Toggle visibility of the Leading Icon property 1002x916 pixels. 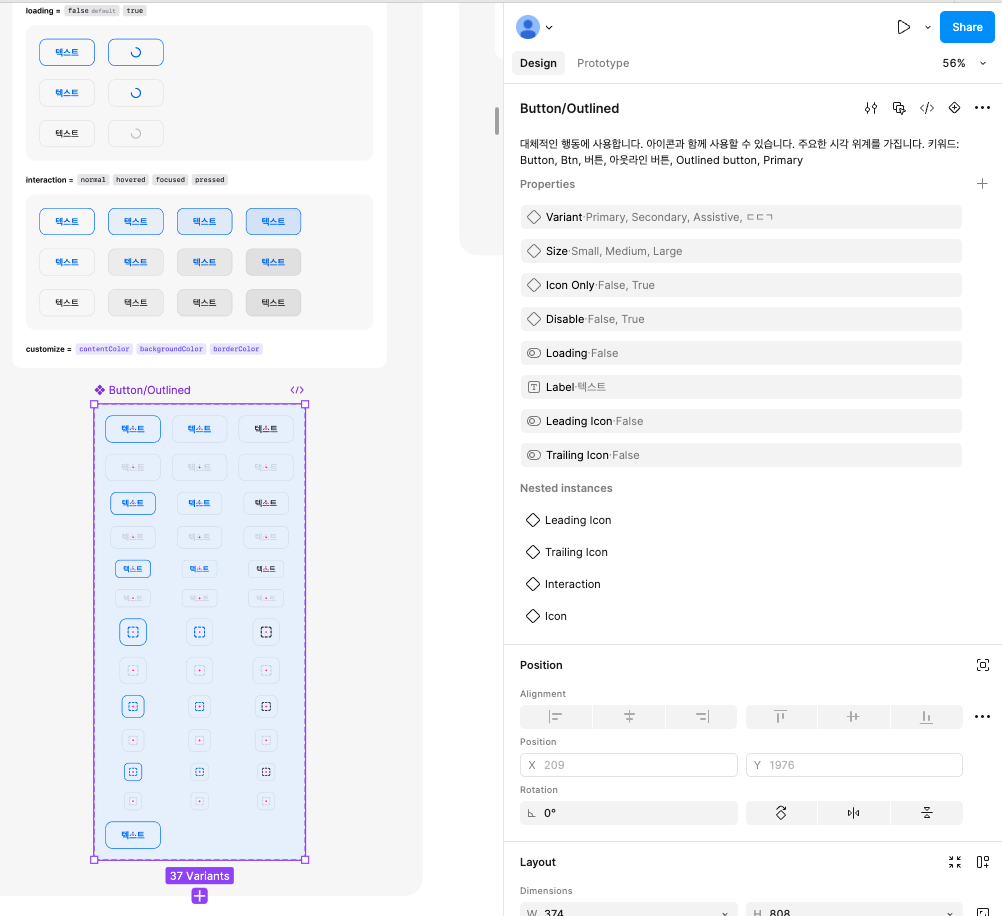tap(533, 420)
